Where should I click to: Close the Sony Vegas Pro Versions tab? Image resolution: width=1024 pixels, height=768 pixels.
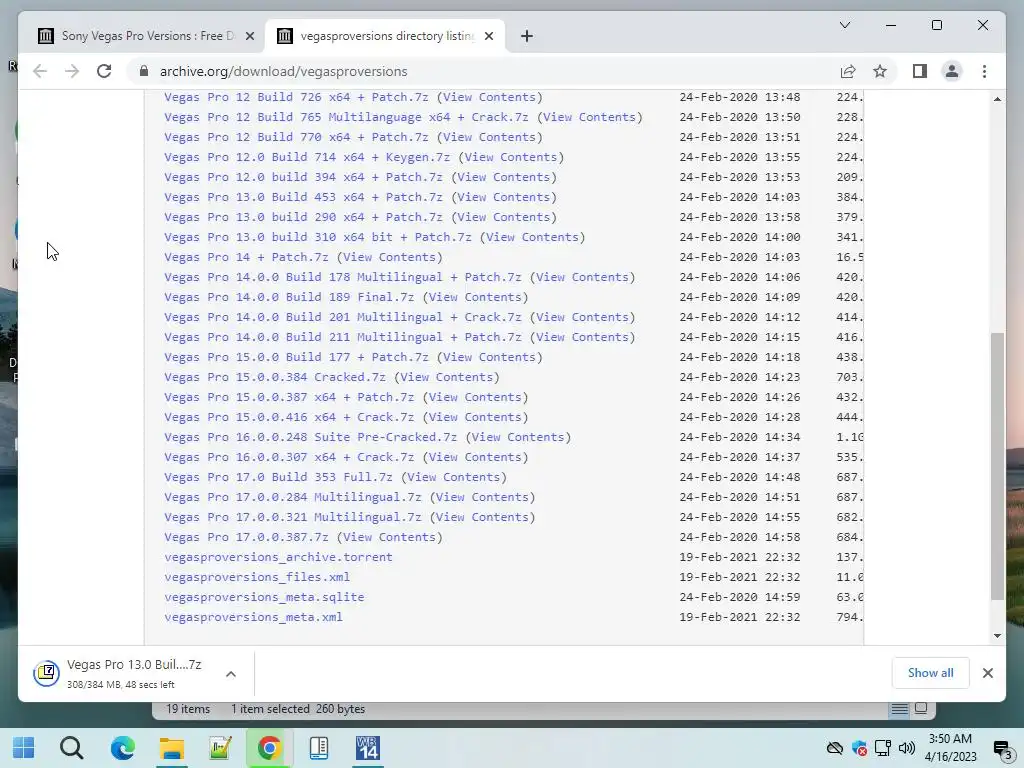[249, 36]
